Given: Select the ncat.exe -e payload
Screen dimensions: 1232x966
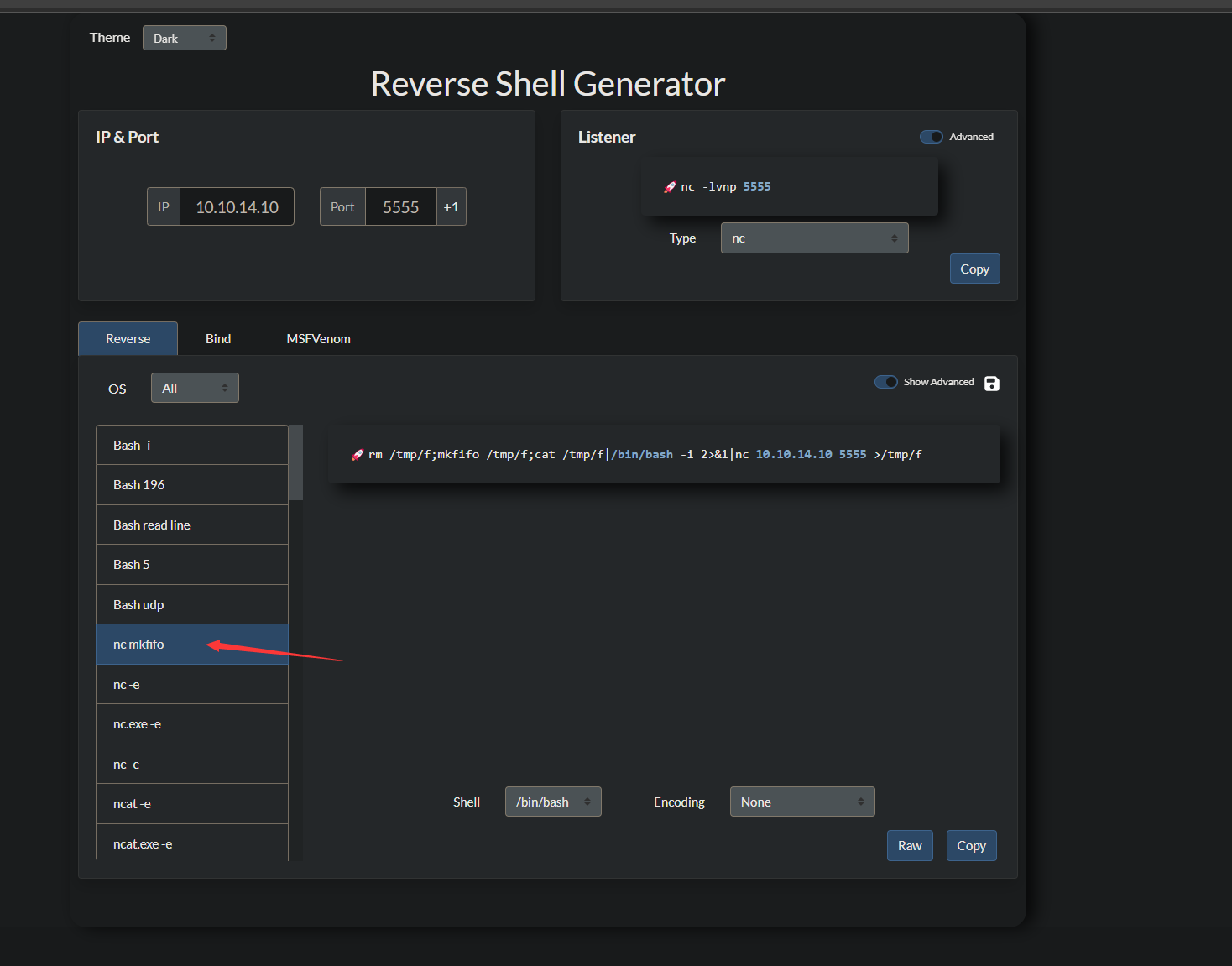Looking at the screenshot, I should click(x=192, y=843).
